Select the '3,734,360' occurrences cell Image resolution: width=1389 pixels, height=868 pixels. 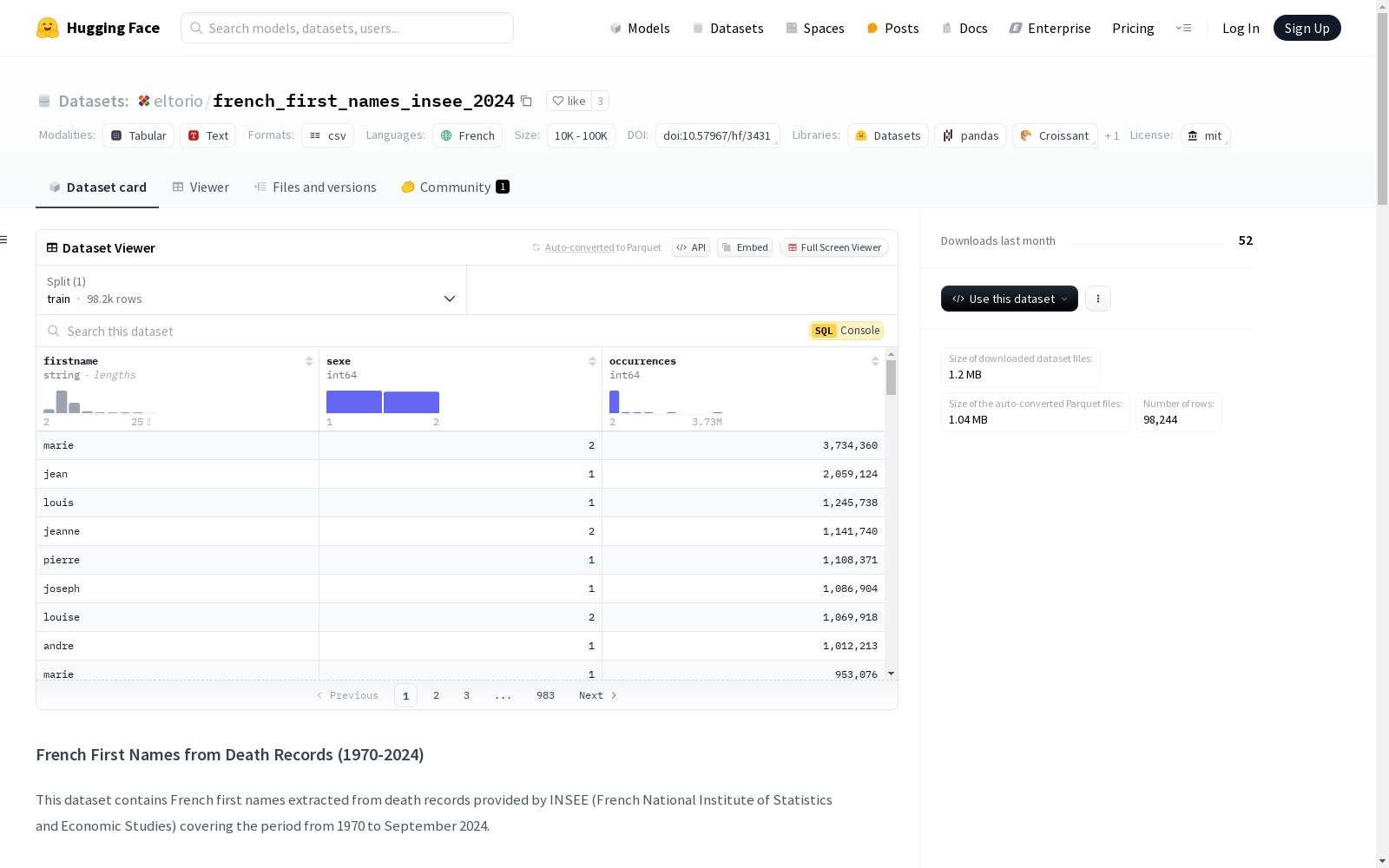pyautogui.click(x=743, y=445)
